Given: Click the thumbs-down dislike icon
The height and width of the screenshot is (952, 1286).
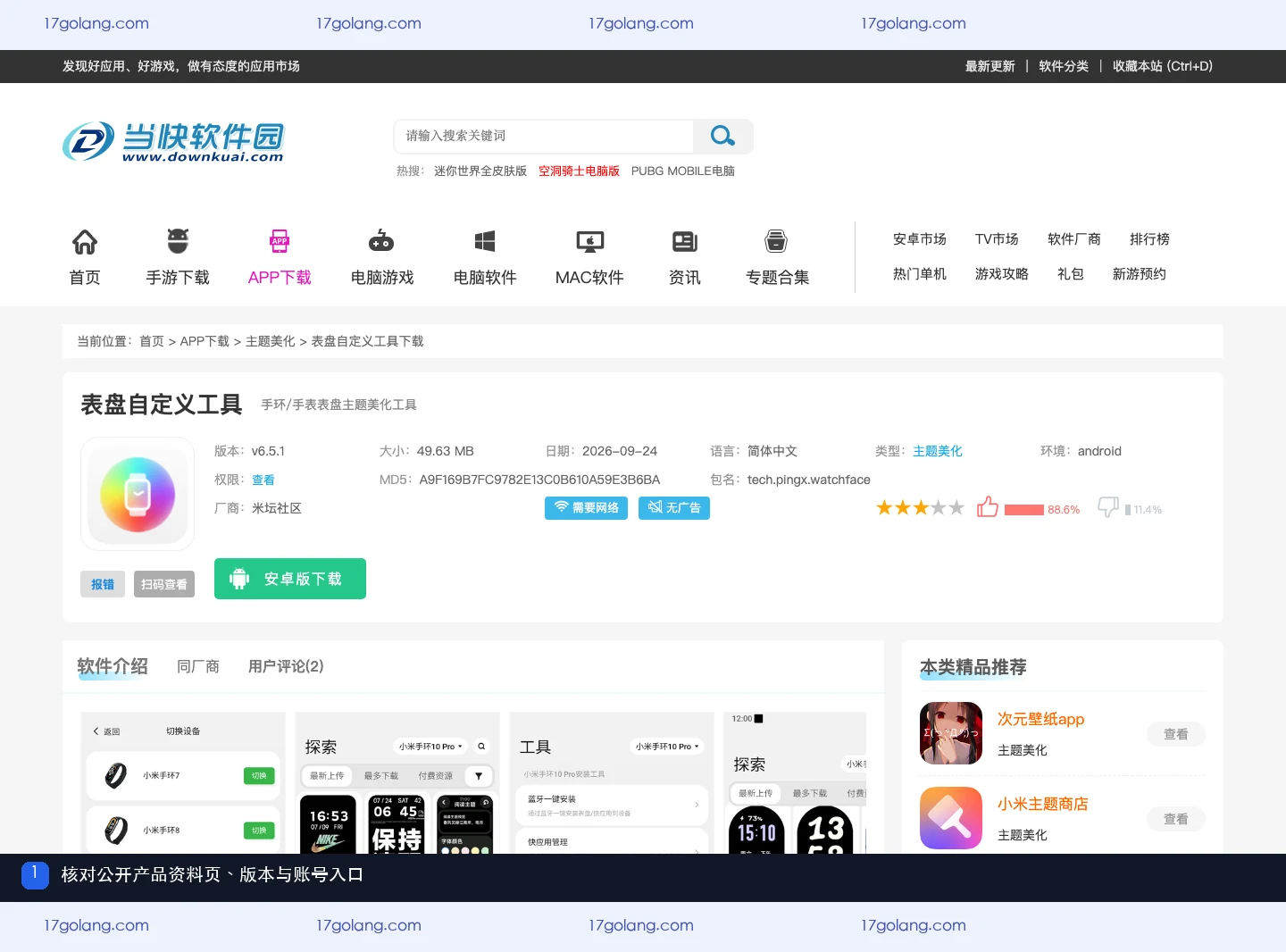Looking at the screenshot, I should 1108,507.
